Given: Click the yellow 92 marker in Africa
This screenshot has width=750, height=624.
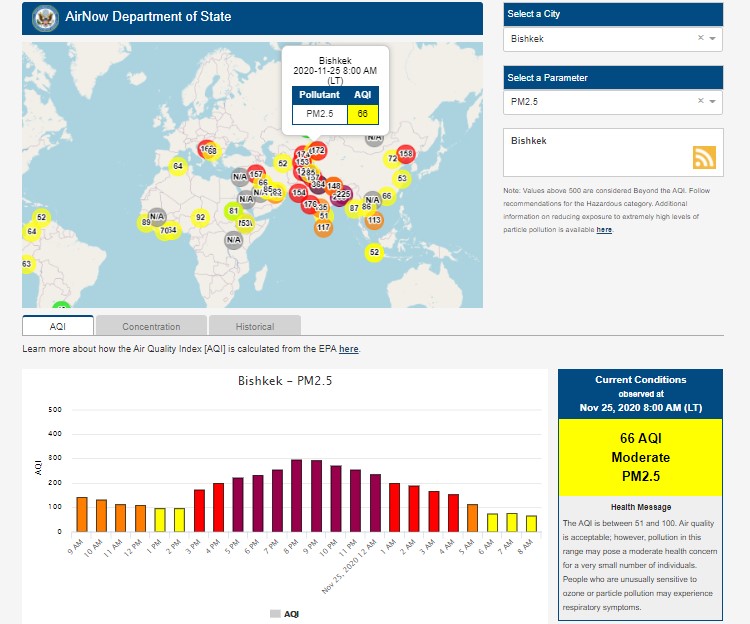Looking at the screenshot, I should pos(200,217).
